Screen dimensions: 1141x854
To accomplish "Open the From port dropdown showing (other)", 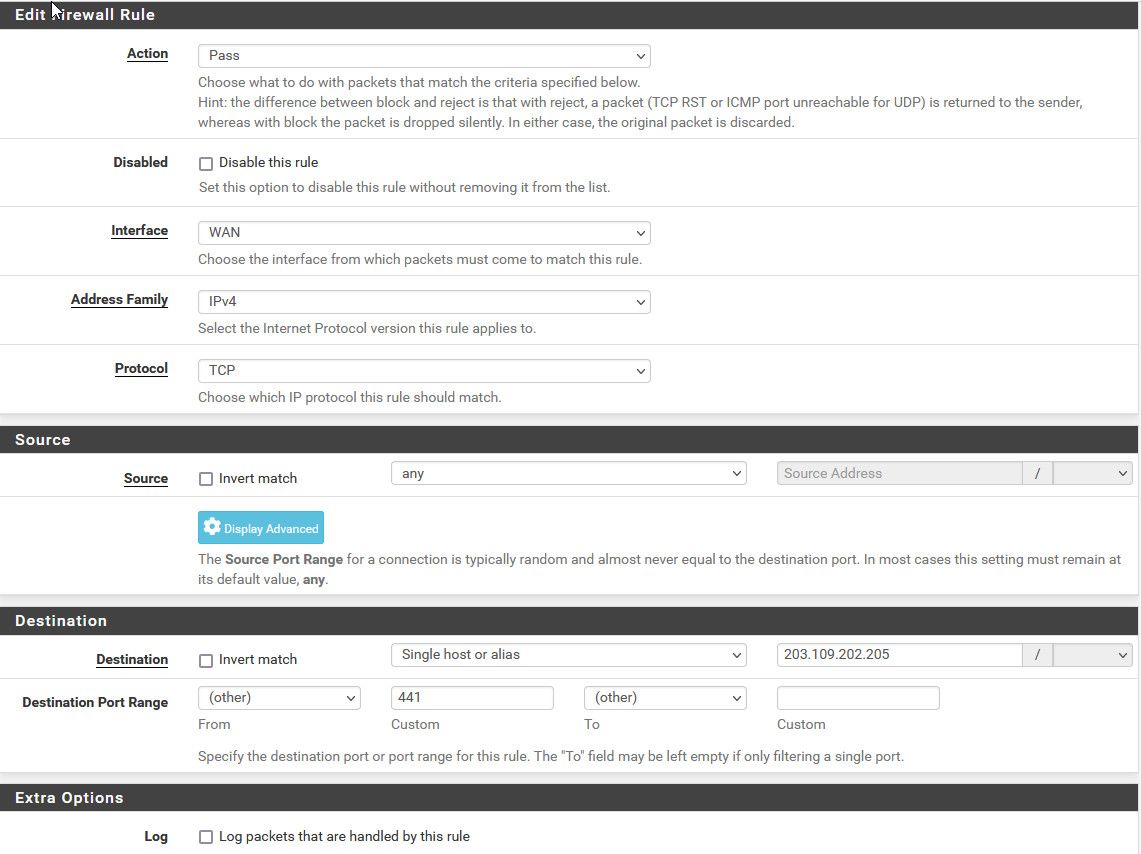I will click(x=279, y=698).
